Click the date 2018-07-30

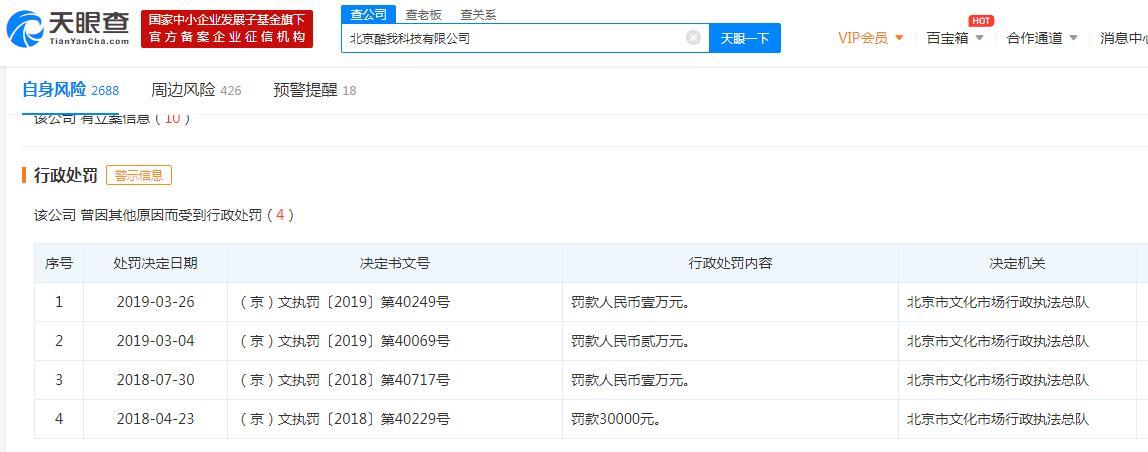[x=155, y=380]
